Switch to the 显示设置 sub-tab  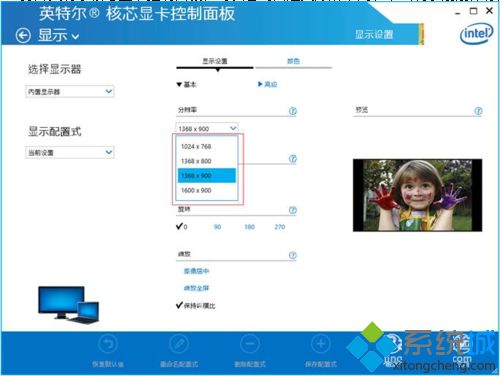click(215, 61)
